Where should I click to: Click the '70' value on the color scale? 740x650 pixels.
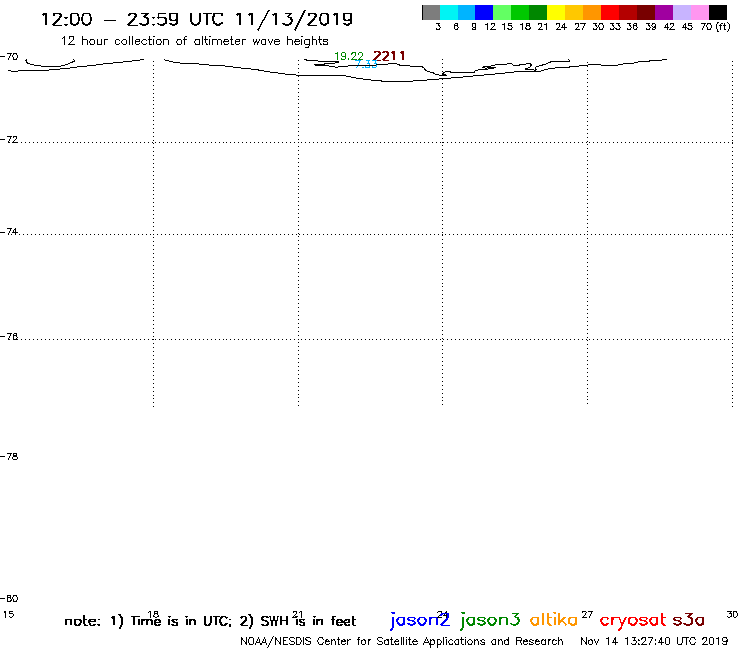click(x=706, y=27)
